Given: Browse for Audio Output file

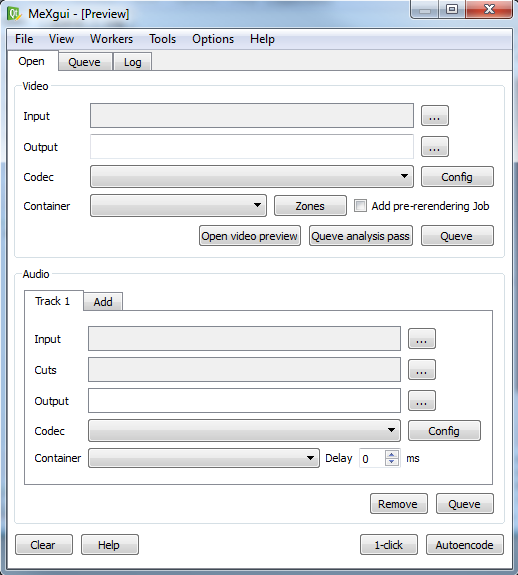Looking at the screenshot, I should (x=422, y=400).
